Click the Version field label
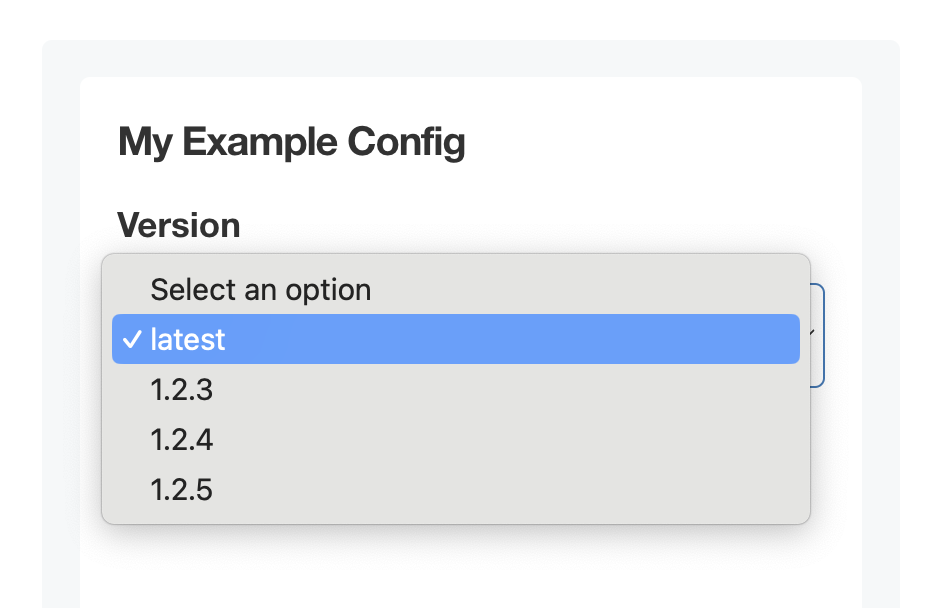Screen dimensions: 934x608 [179, 225]
